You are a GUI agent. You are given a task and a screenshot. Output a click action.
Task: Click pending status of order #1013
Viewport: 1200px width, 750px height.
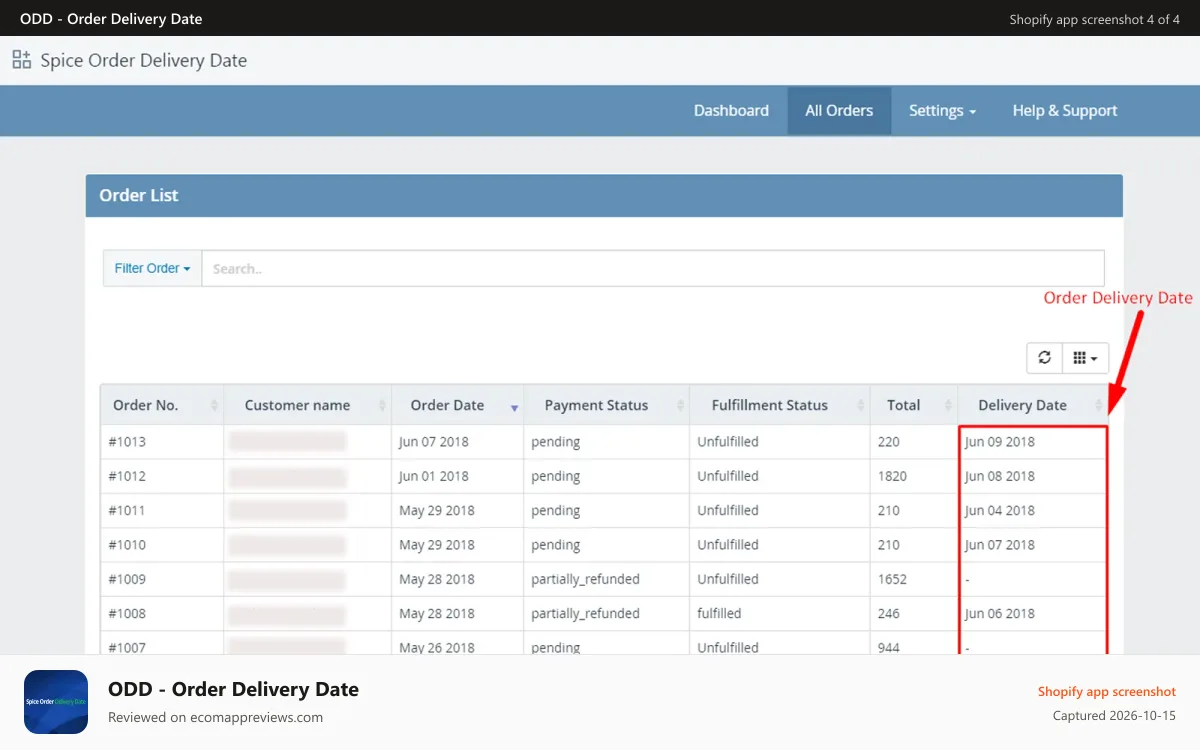click(x=556, y=442)
